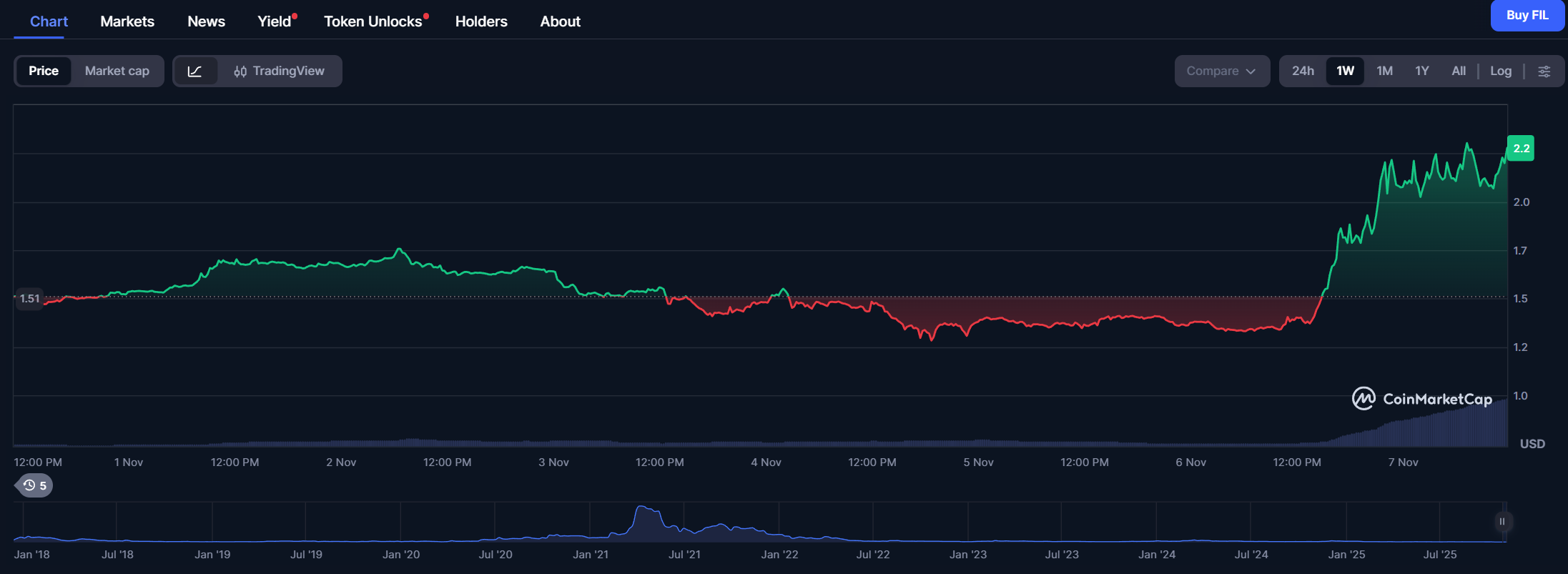Viewport: 1568px width, 574px height.
Task: Select the 24h time range
Action: [x=1303, y=71]
